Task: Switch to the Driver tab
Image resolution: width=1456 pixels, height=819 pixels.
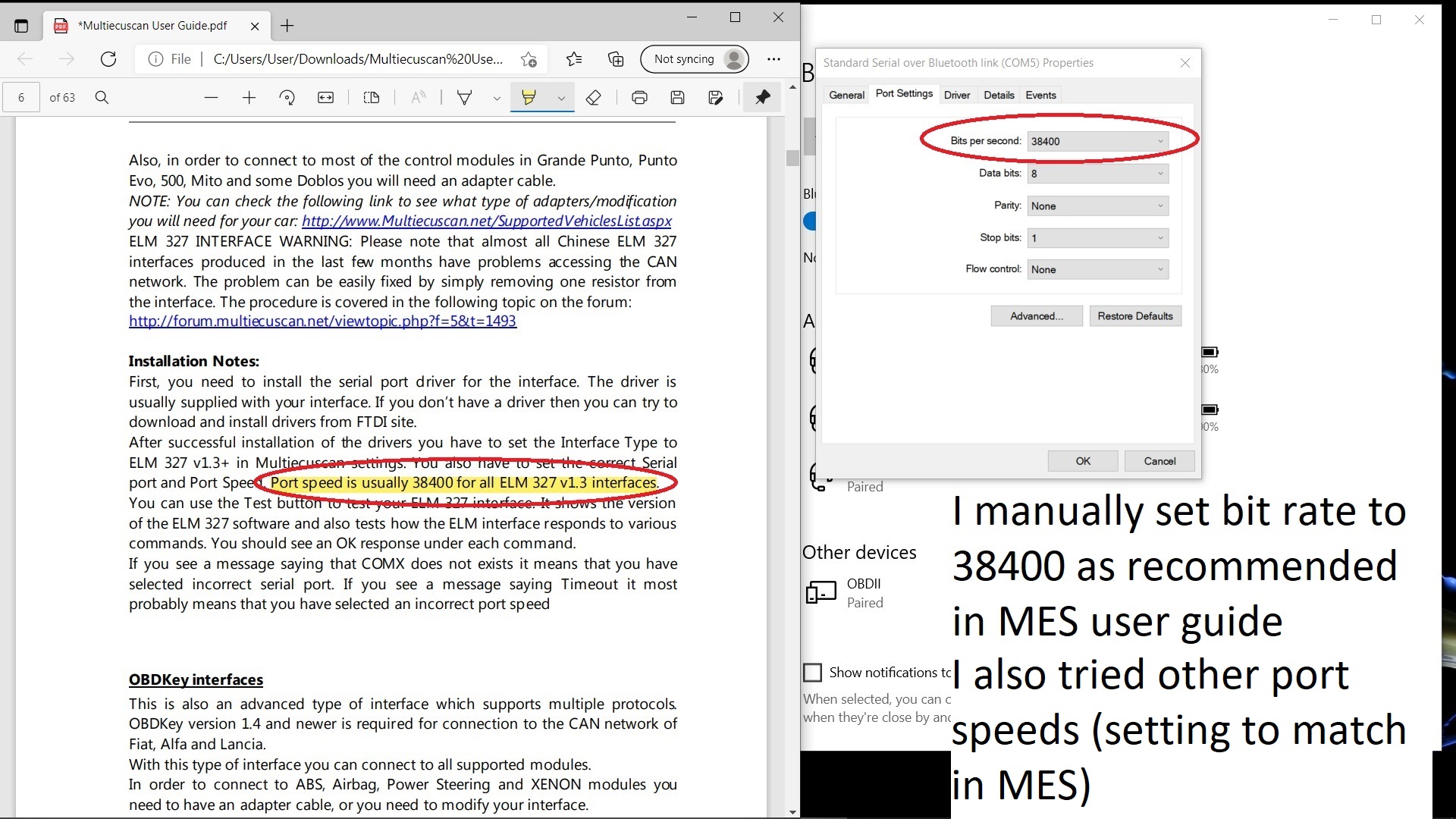Action: click(x=956, y=95)
